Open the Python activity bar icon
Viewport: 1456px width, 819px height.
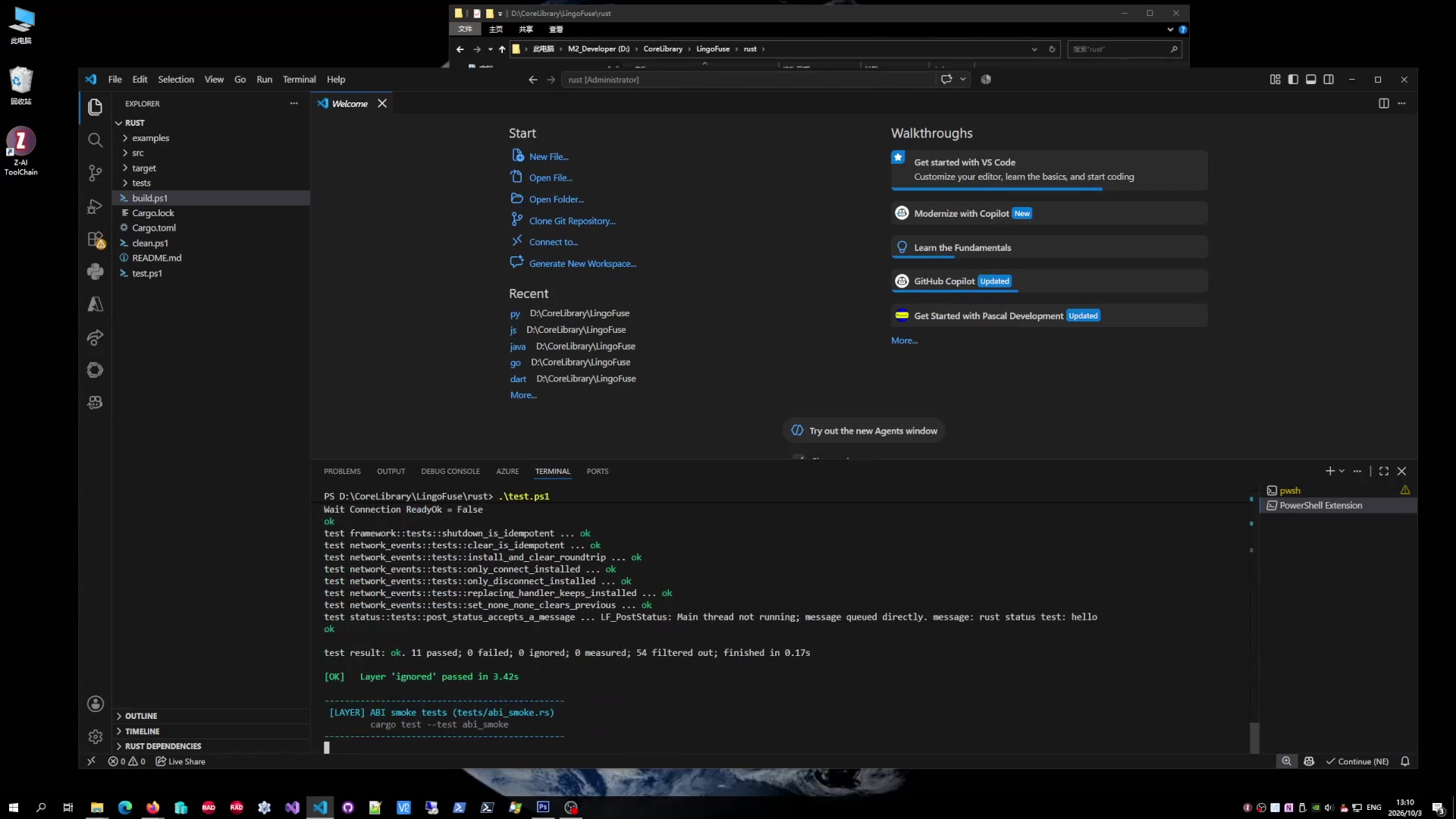(x=95, y=271)
